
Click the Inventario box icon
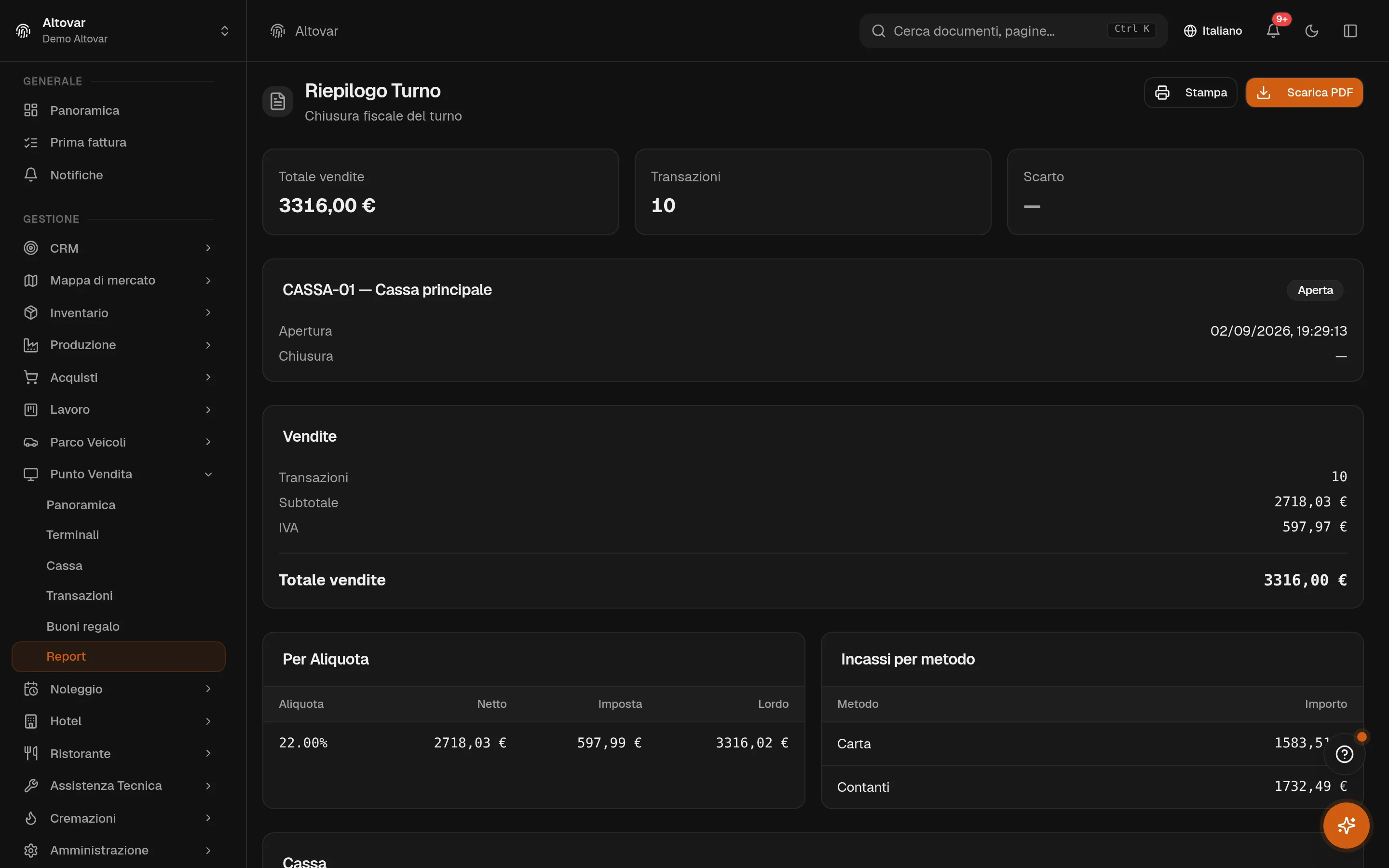click(x=31, y=313)
